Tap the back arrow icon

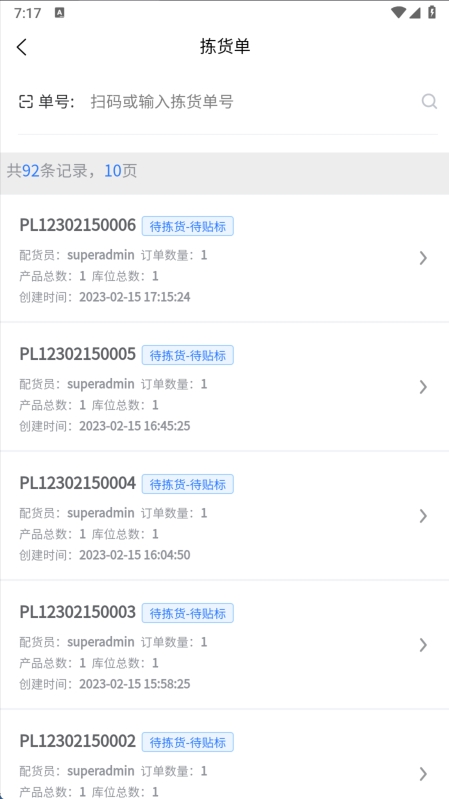point(21,47)
